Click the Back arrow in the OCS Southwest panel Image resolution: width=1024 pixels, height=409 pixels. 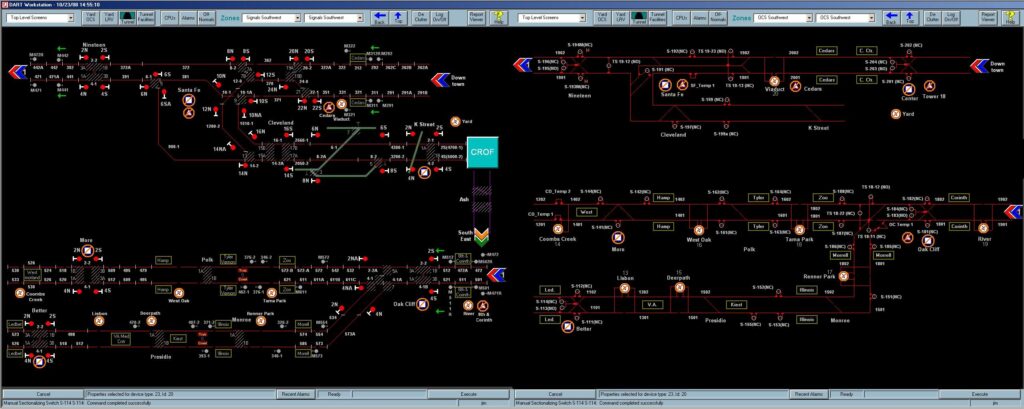coord(891,18)
